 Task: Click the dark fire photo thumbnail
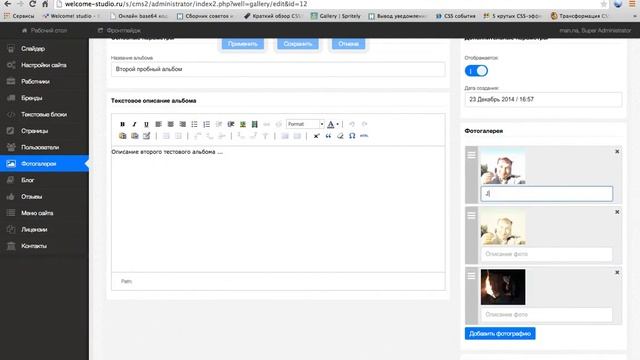pyautogui.click(x=503, y=287)
